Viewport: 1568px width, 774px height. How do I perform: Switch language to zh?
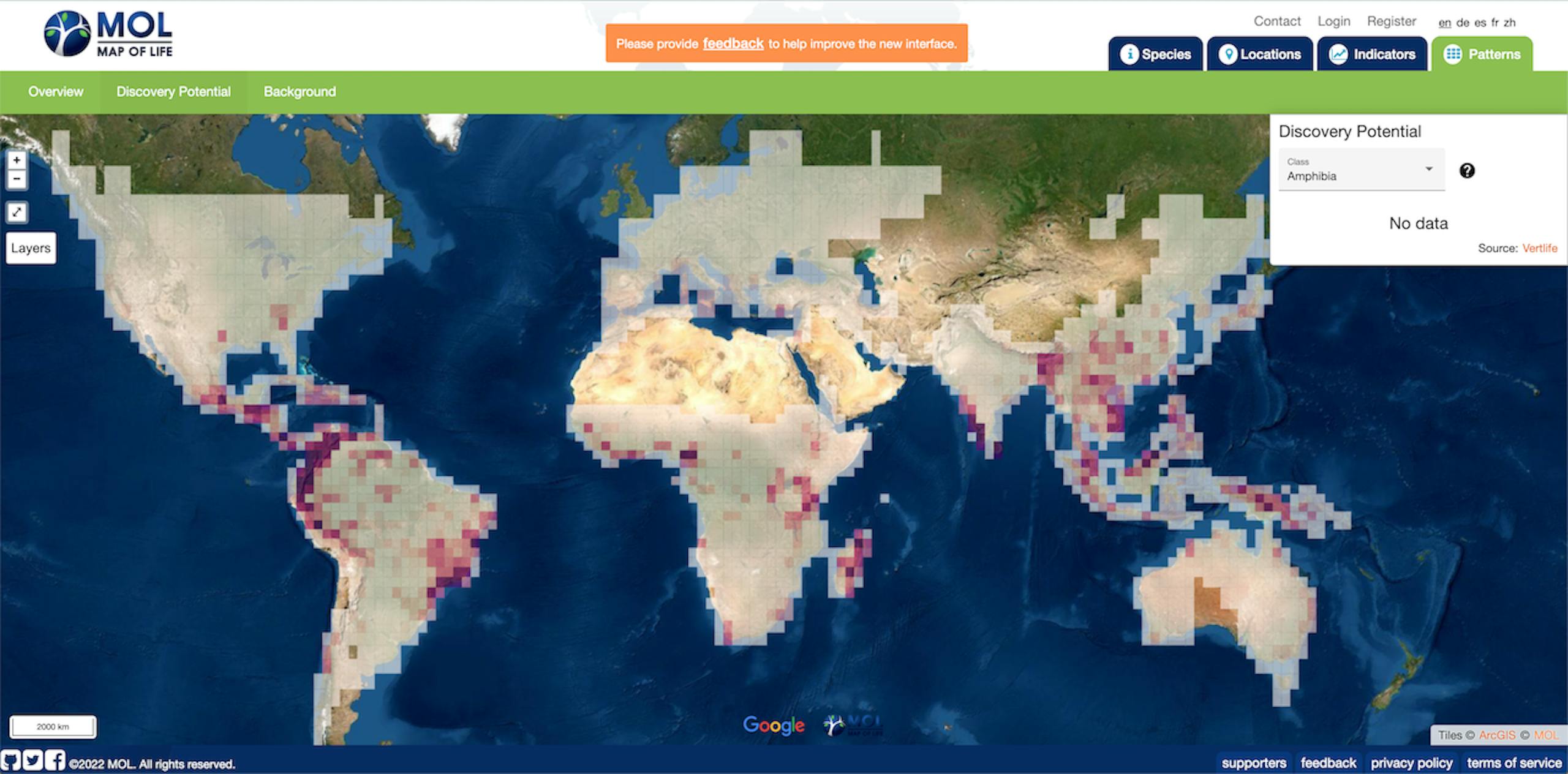1509,23
